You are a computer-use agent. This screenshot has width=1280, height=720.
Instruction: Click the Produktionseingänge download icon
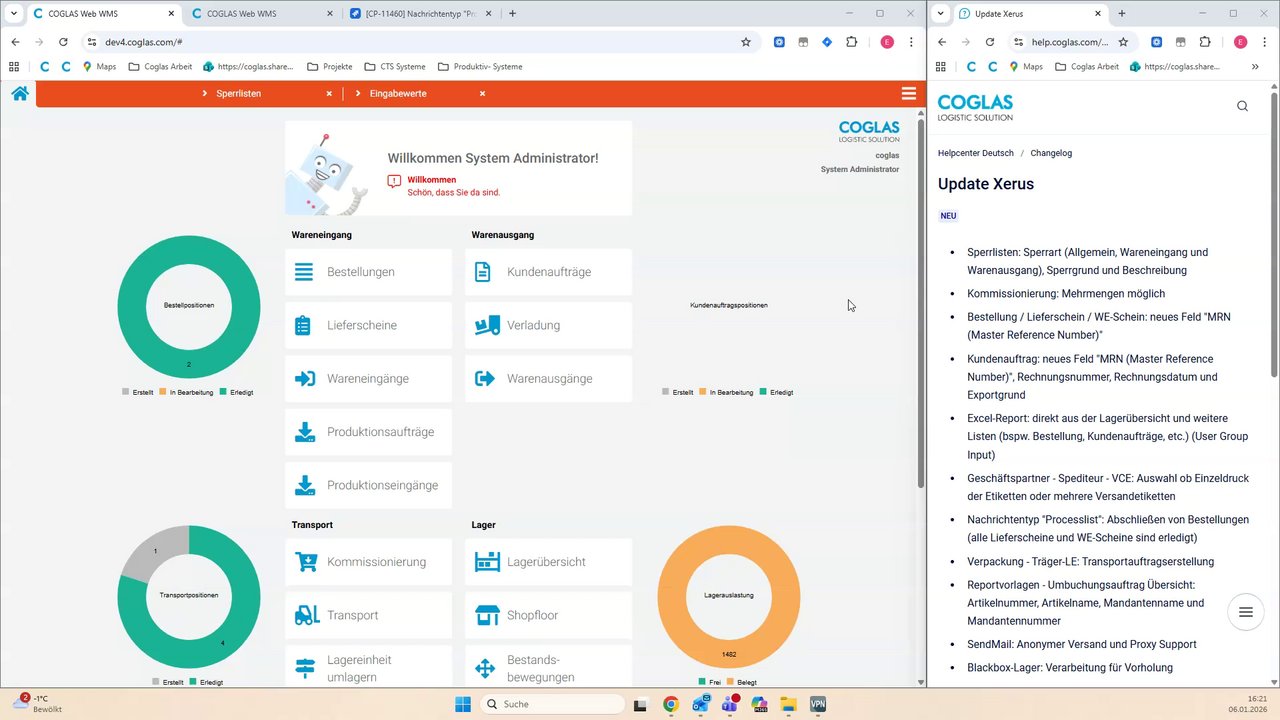(305, 485)
